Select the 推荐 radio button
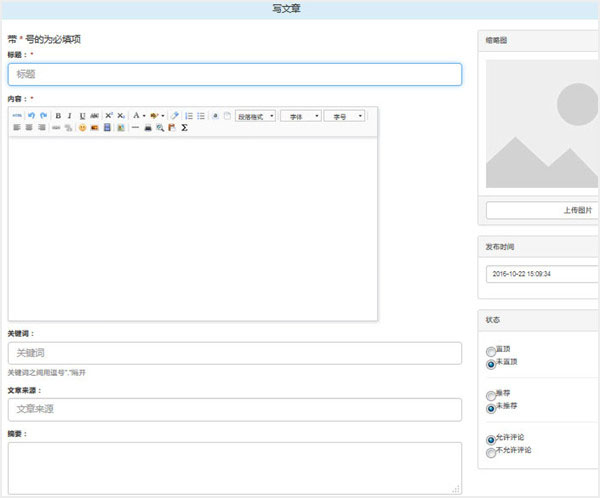The width and height of the screenshot is (600, 498). (491, 395)
